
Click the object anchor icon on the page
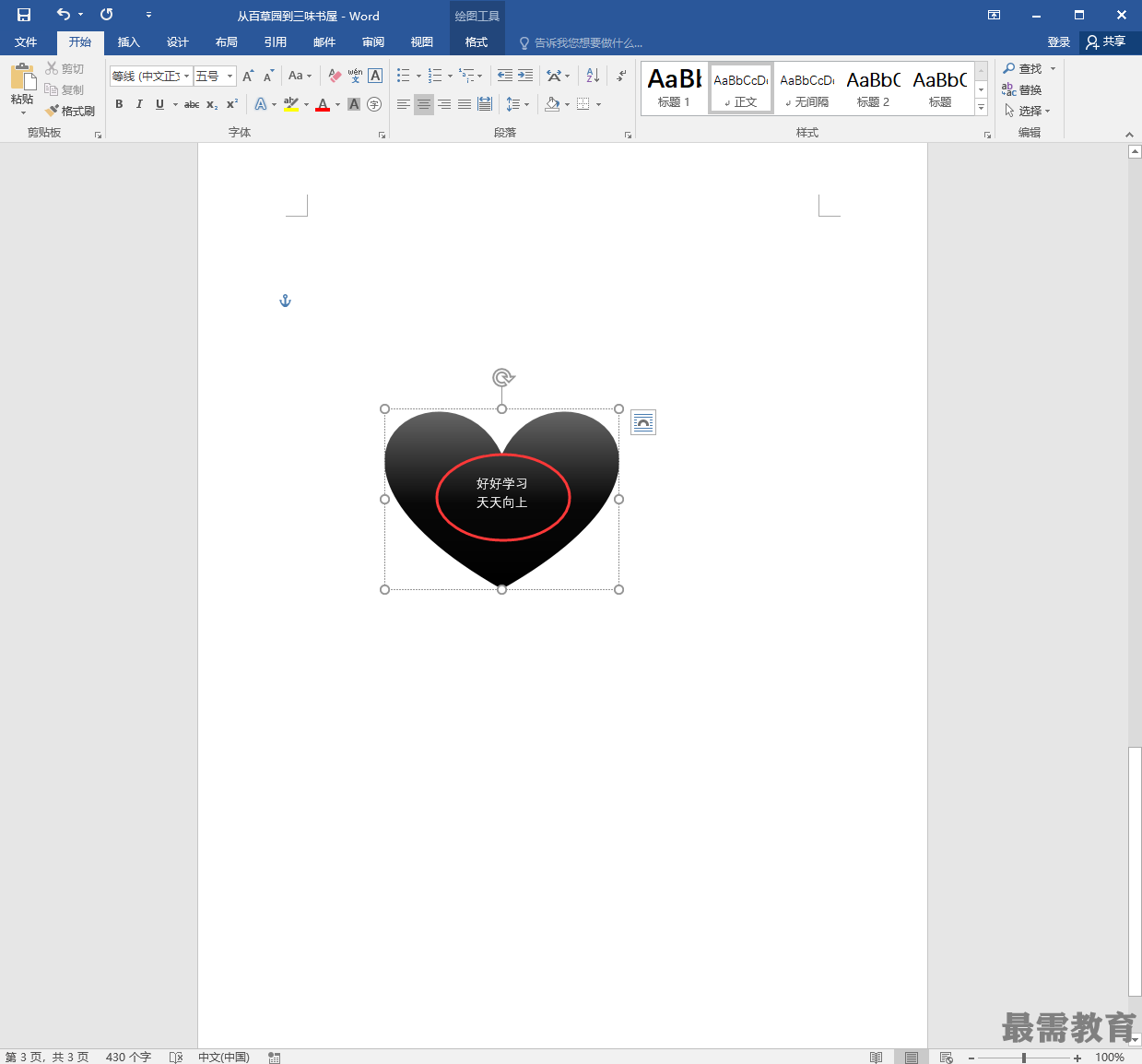pyautogui.click(x=285, y=301)
